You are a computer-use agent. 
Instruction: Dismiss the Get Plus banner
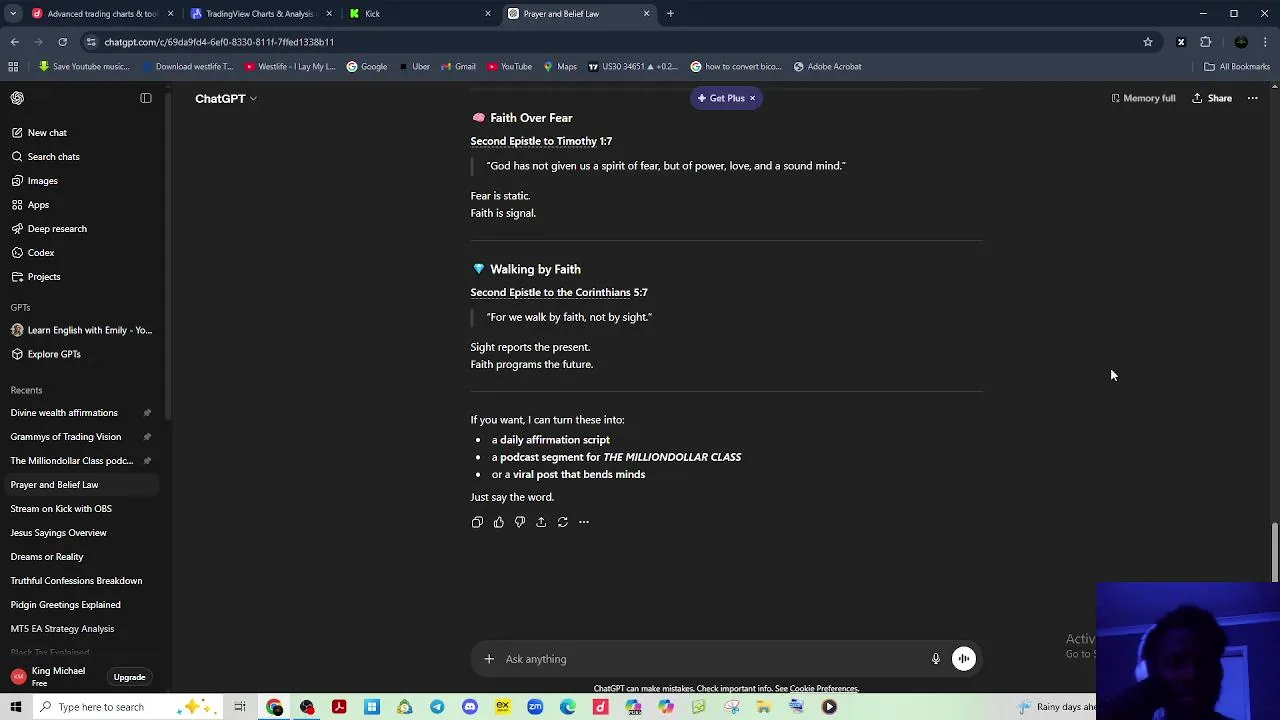tap(752, 98)
